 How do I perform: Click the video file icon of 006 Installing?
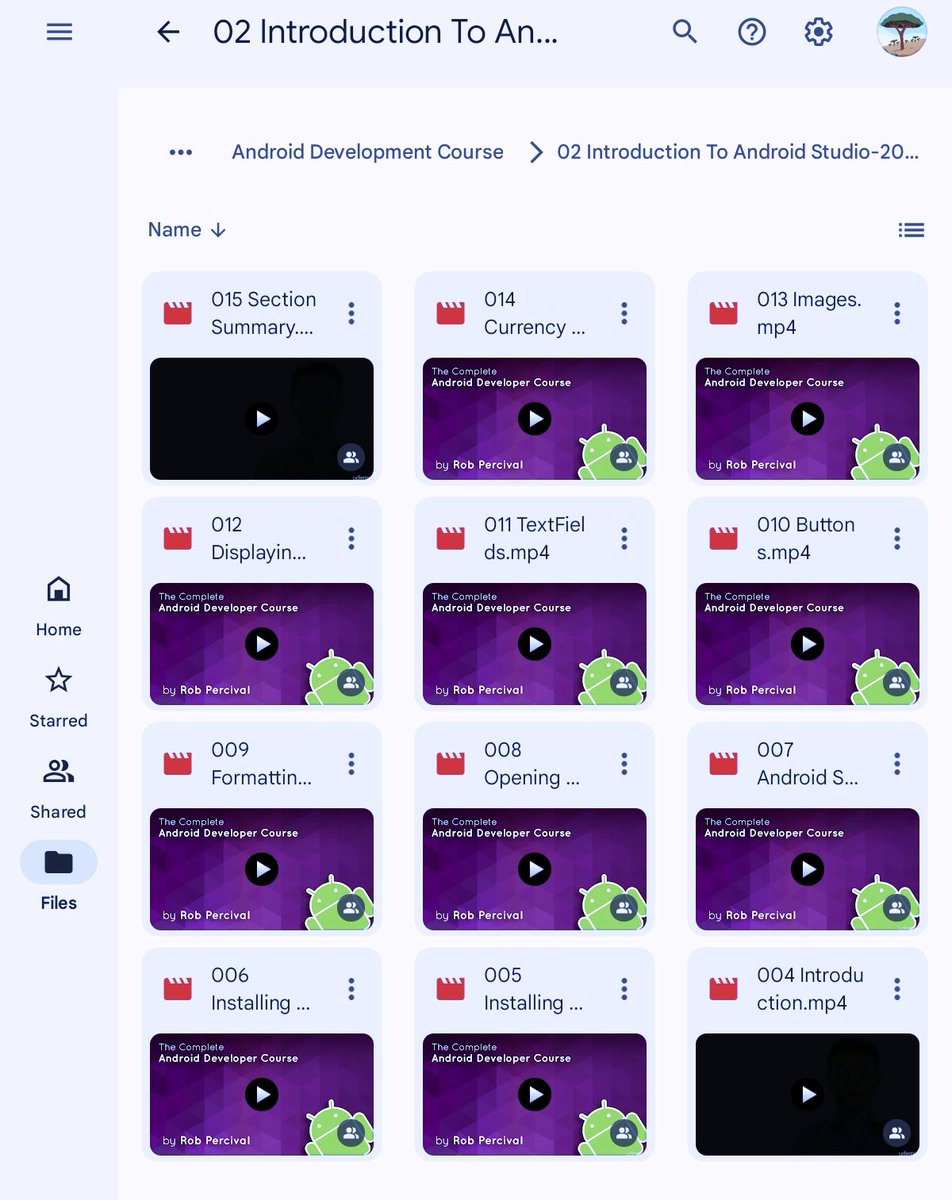[178, 989]
